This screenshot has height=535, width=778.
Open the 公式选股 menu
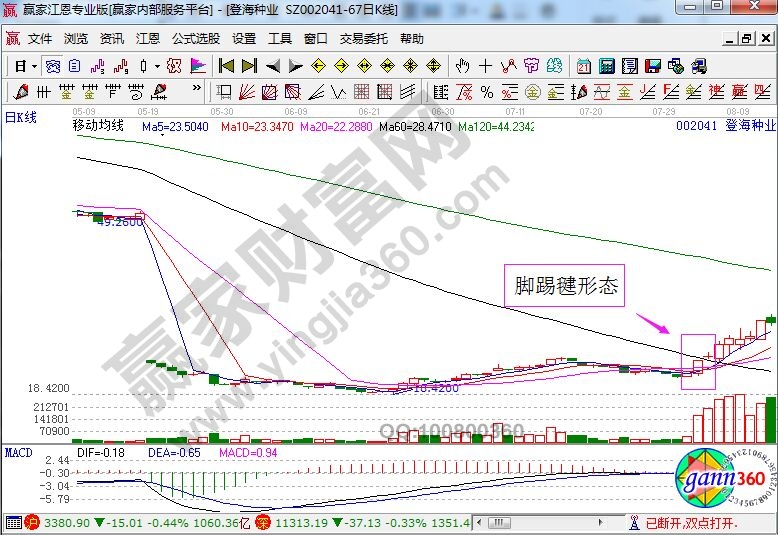pos(195,39)
